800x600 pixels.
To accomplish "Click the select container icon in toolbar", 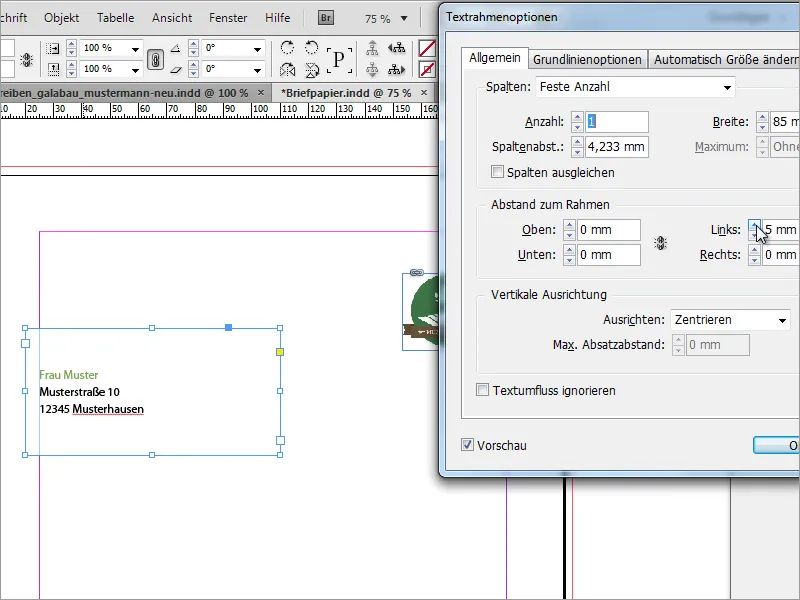I will click(x=373, y=48).
